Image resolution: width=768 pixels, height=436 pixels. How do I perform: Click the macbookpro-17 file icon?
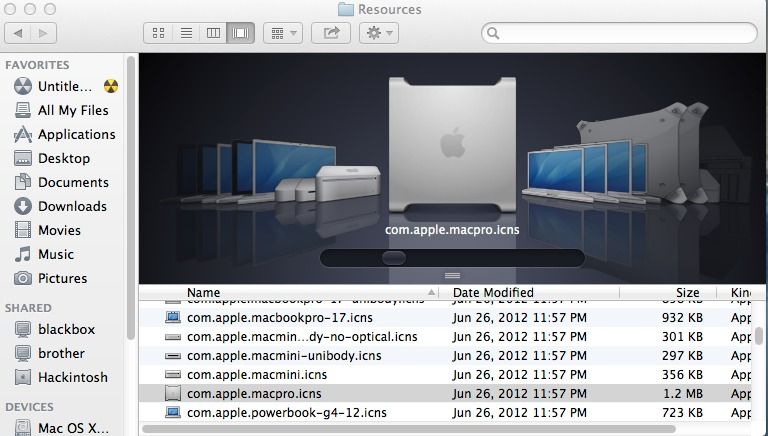[172, 317]
